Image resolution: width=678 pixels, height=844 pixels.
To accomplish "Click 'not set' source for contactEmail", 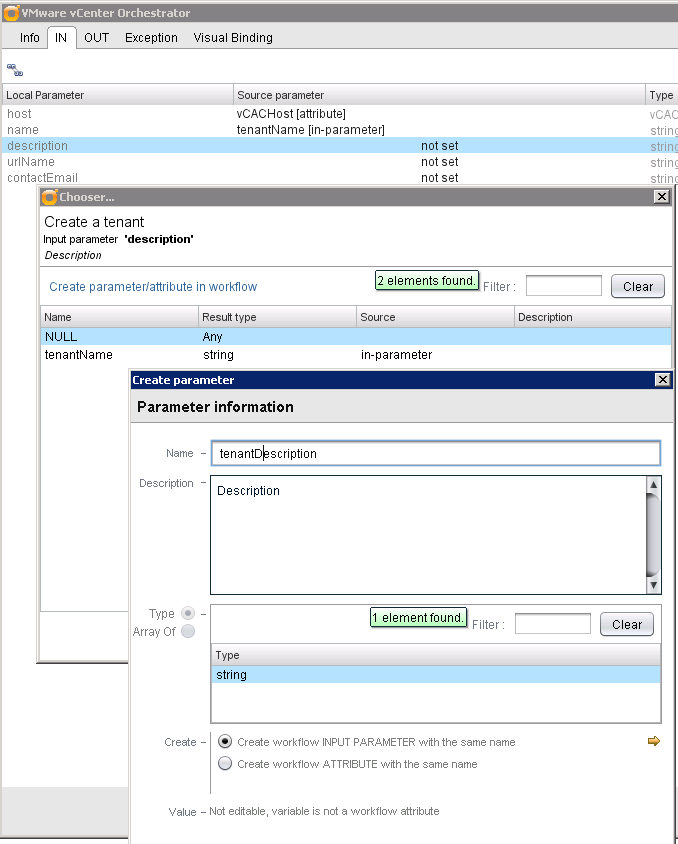I will coord(440,178).
